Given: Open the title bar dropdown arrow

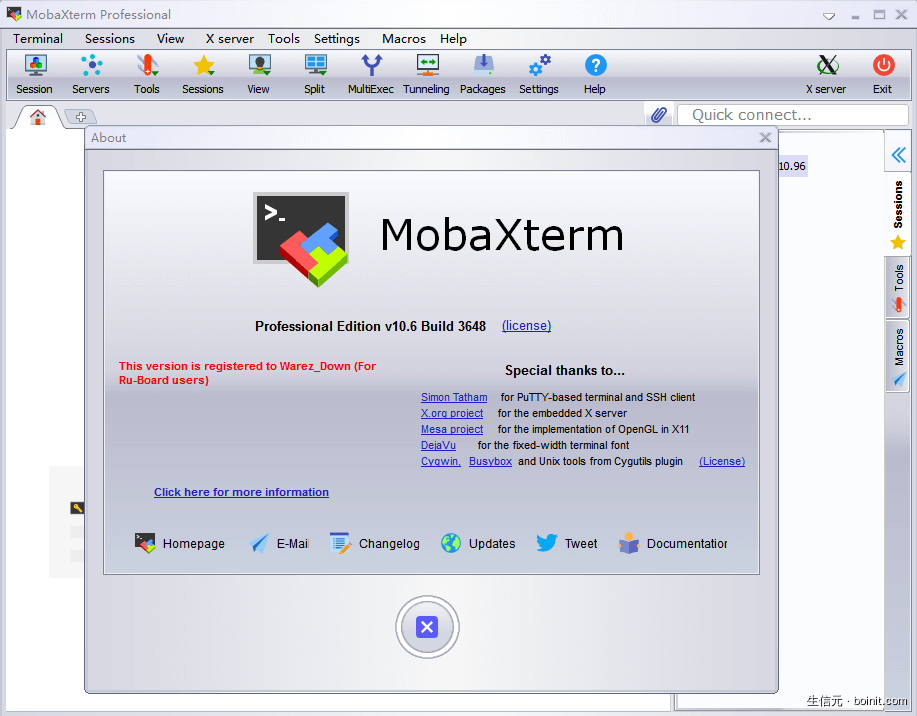Looking at the screenshot, I should 829,16.
